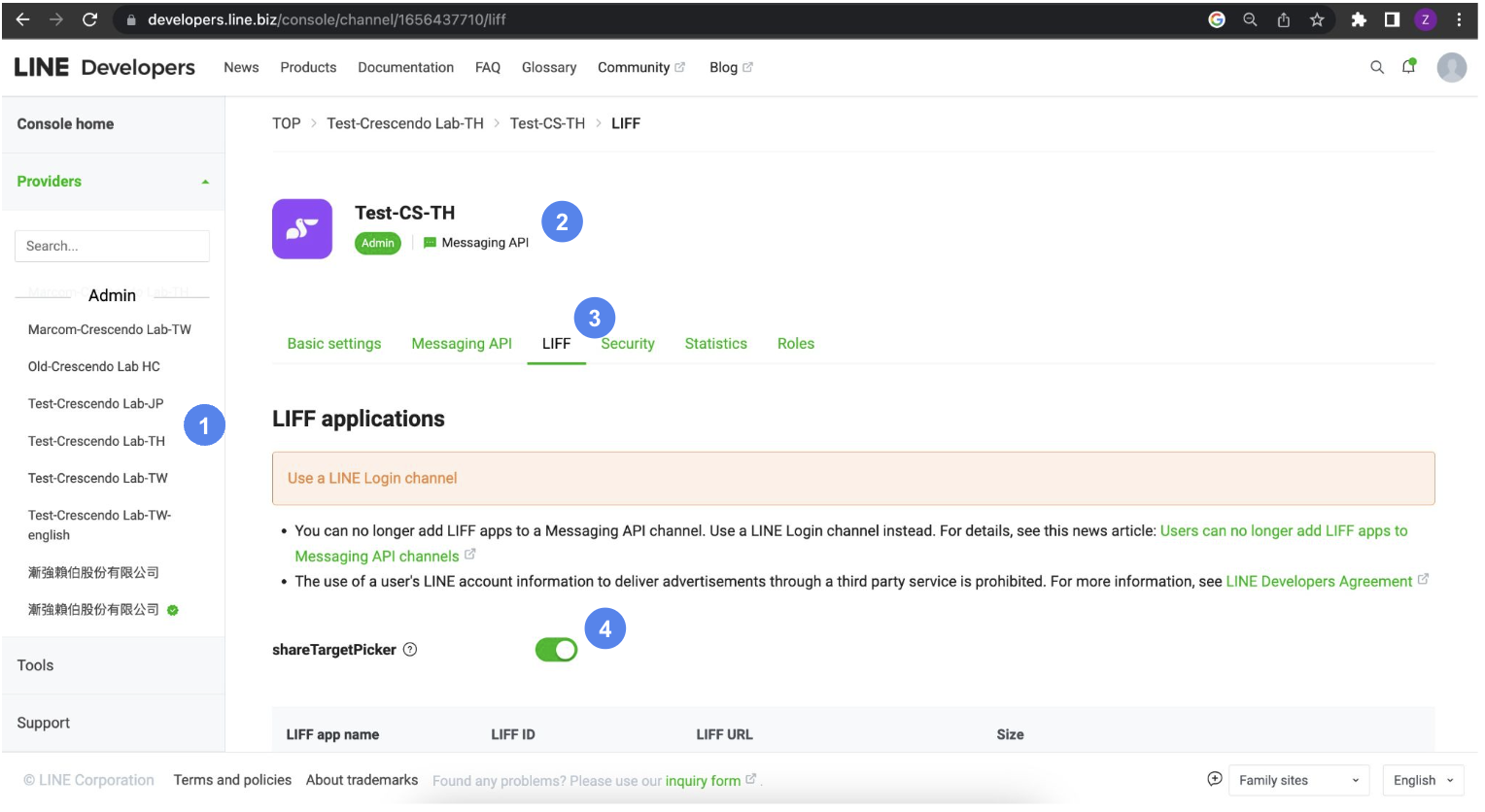This screenshot has height=812, width=1485.
Task: Open the English language dropdown
Action: 1423,780
